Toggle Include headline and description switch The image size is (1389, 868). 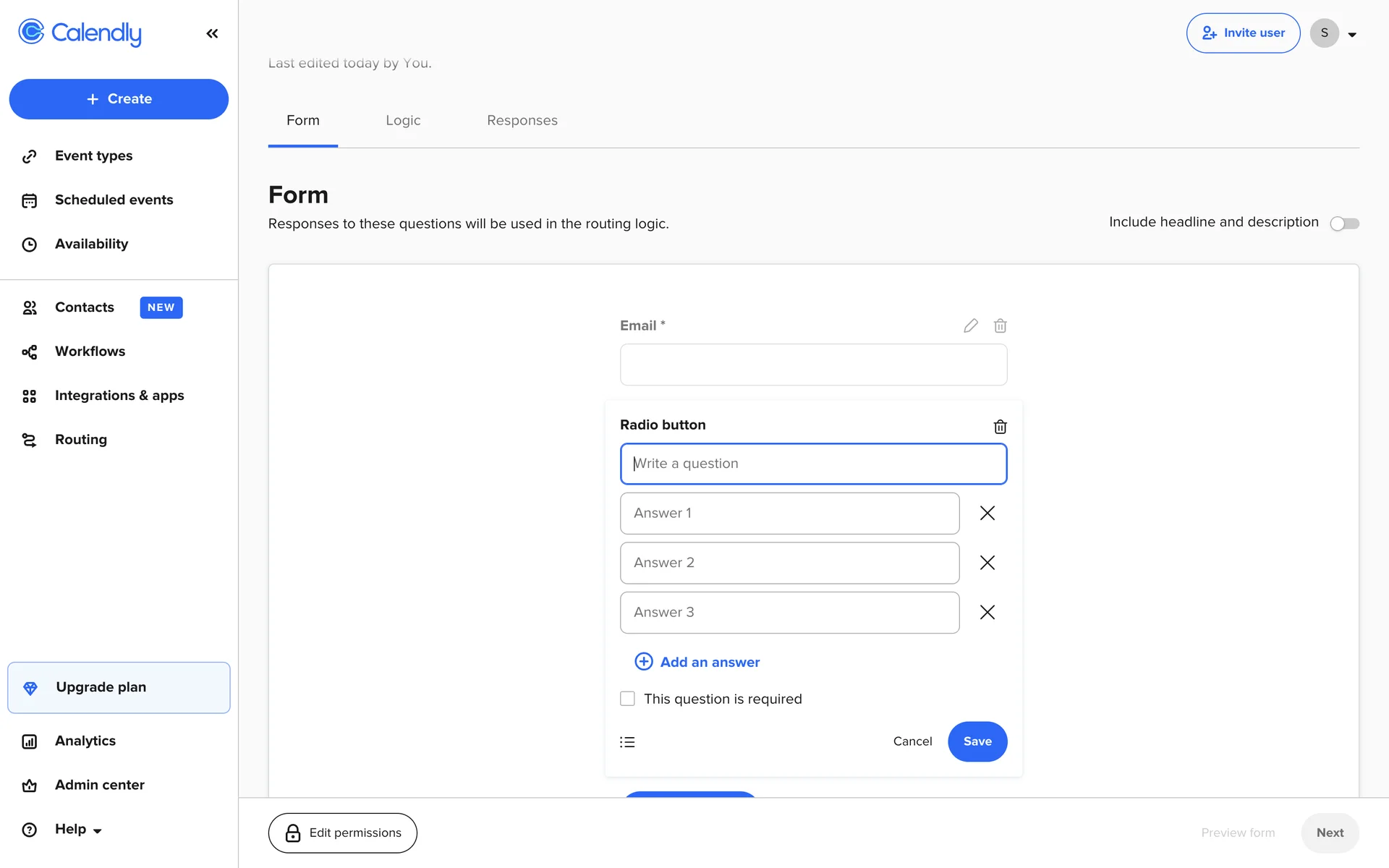[1344, 224]
